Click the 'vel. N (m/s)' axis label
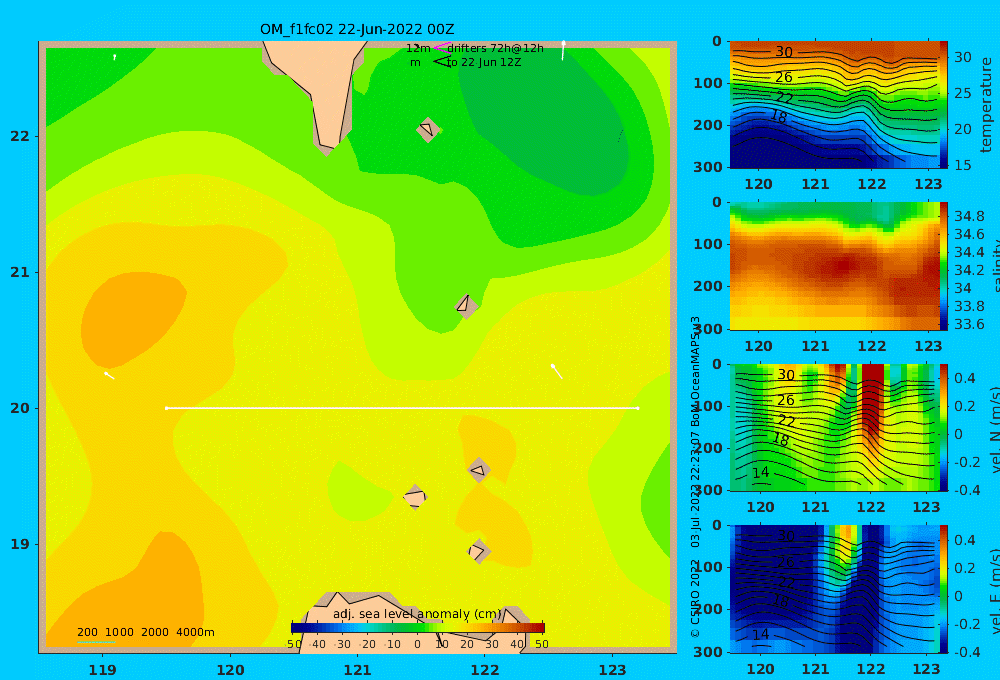 (994, 429)
